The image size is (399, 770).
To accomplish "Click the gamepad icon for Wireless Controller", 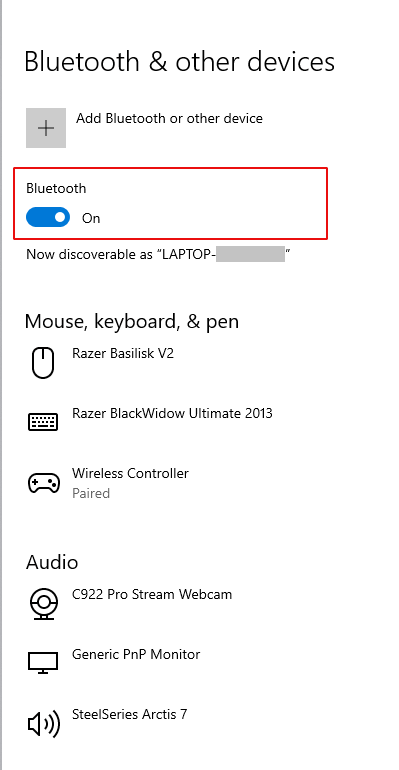I will pyautogui.click(x=43, y=483).
